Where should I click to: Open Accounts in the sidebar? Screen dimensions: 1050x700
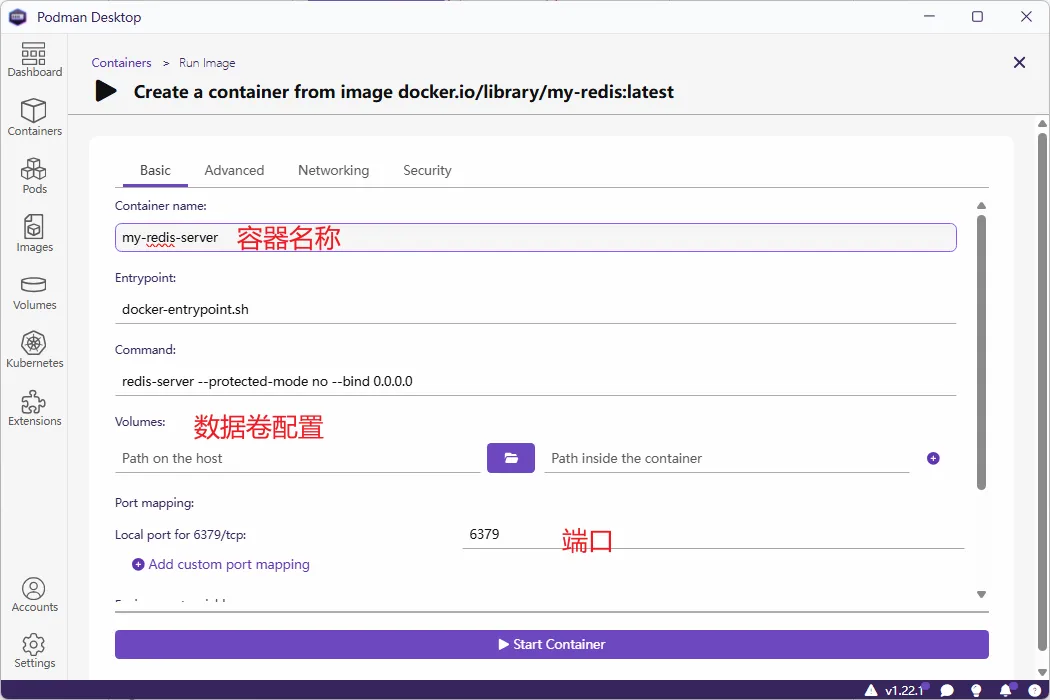tap(34, 594)
